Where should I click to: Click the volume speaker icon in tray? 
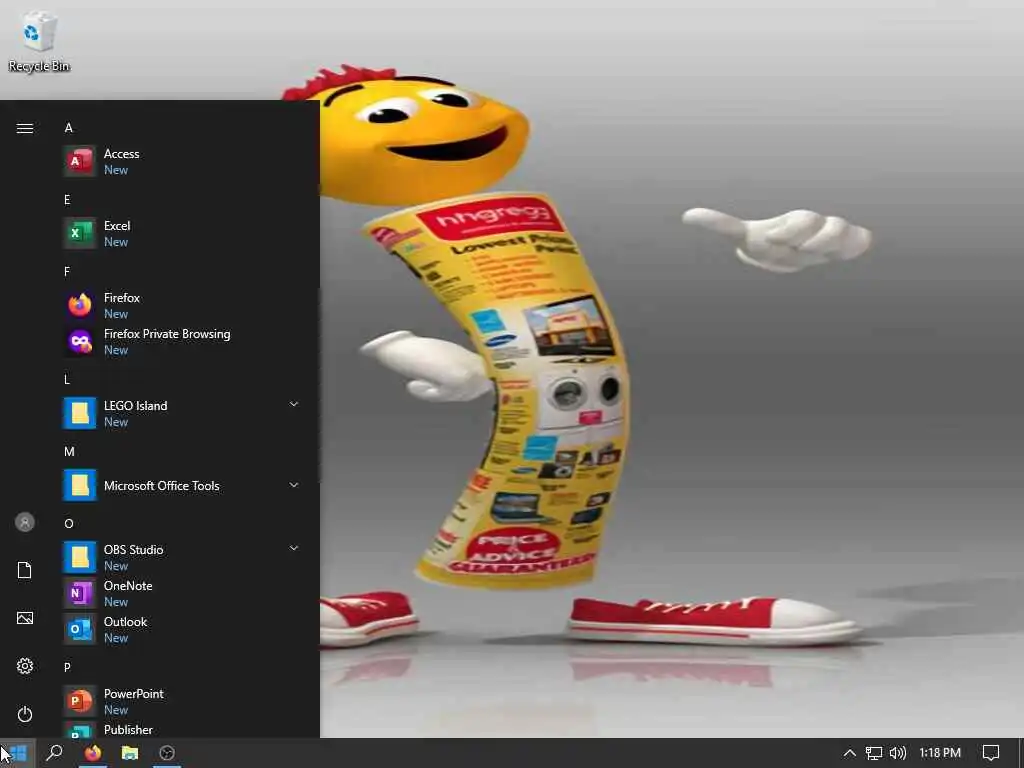[x=898, y=753]
